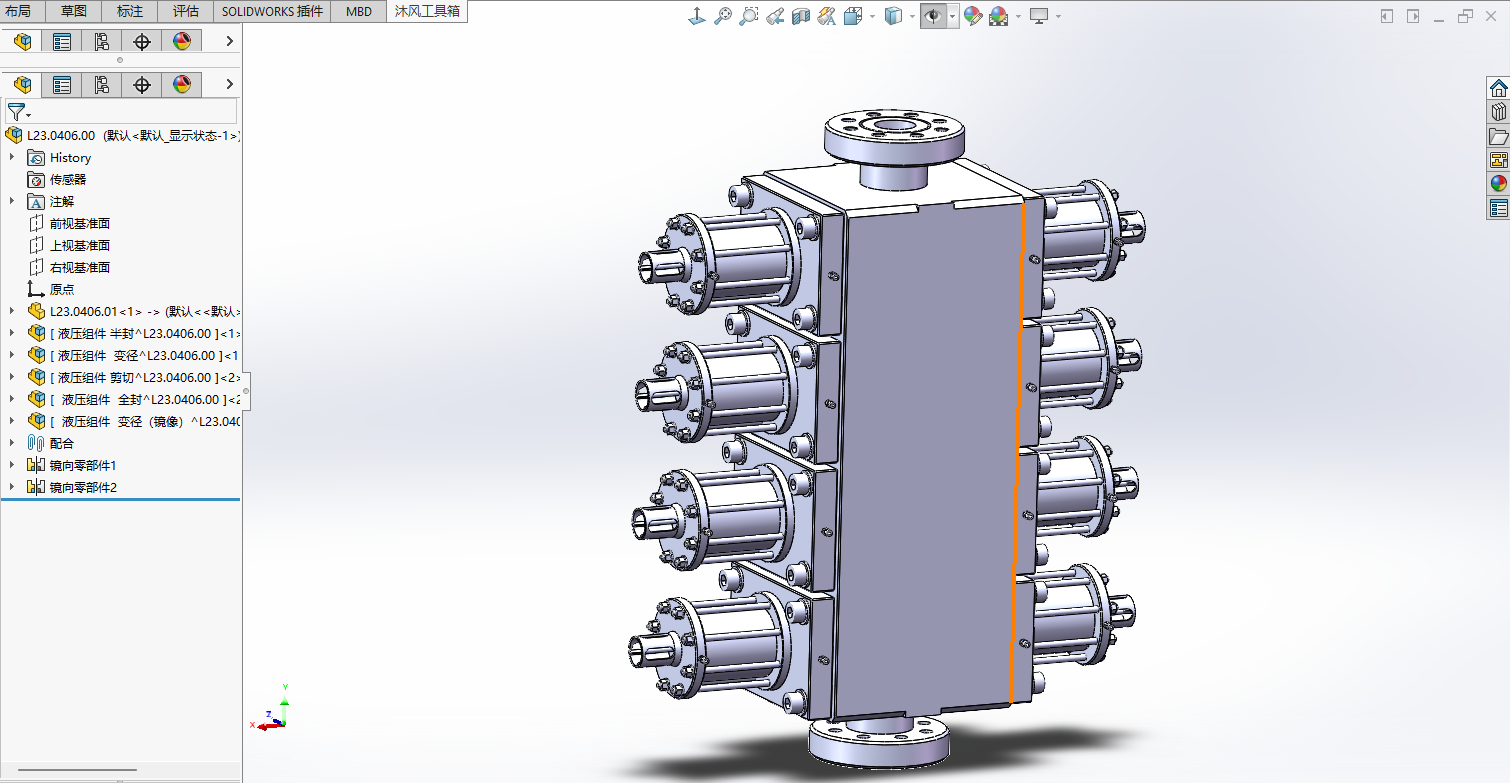Open the Design Library task pane icon
Screen dimensions: 1510x783
pos(1498,112)
